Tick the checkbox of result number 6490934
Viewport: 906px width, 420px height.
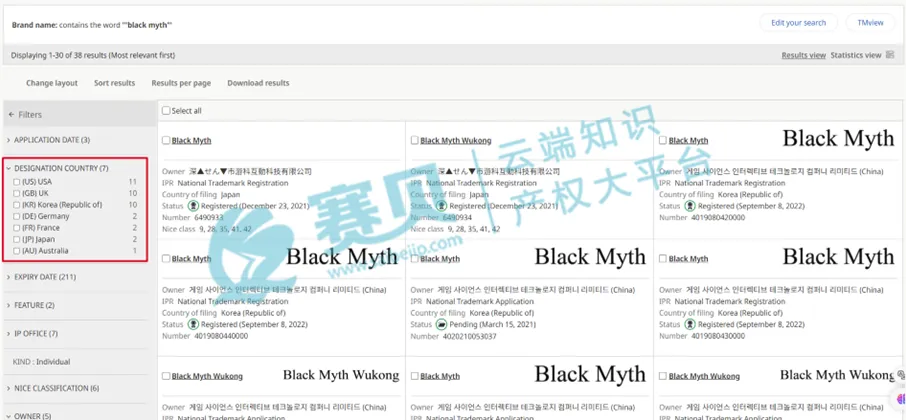pos(414,140)
